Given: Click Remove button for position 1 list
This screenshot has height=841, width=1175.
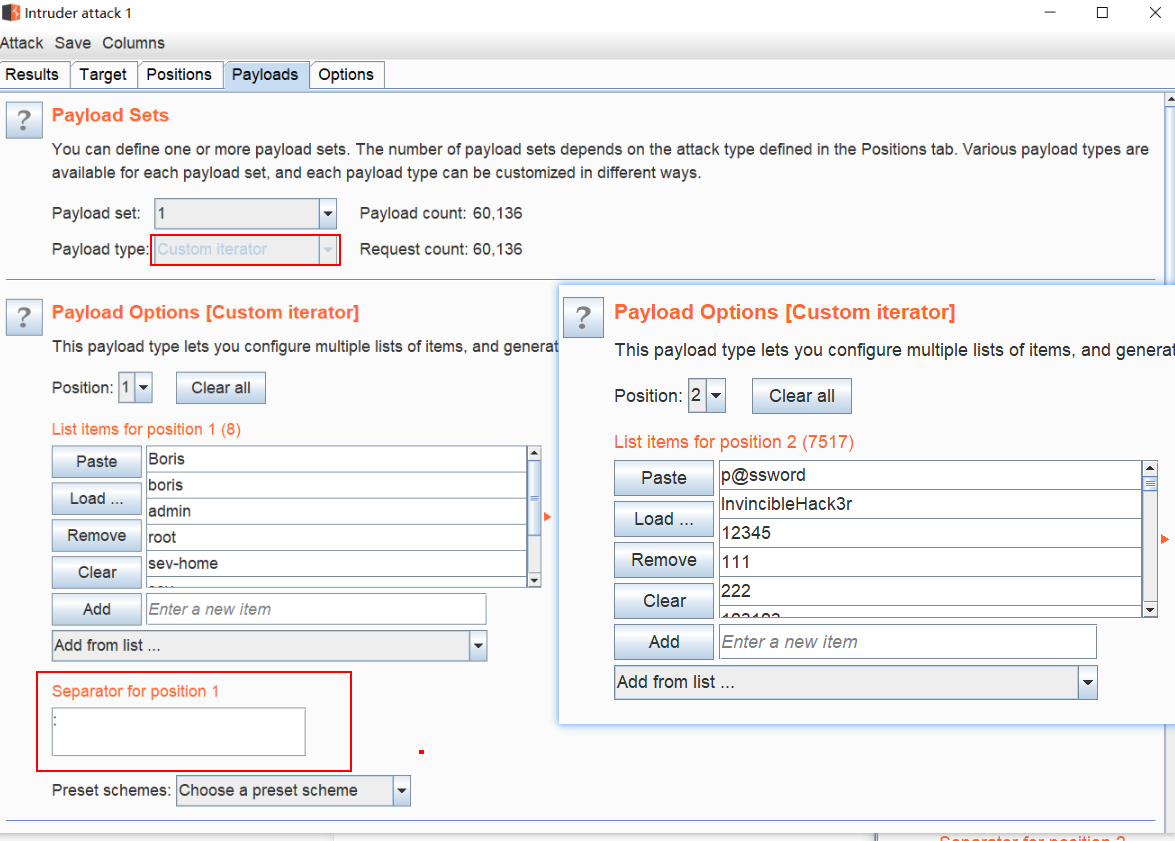Looking at the screenshot, I should (97, 535).
